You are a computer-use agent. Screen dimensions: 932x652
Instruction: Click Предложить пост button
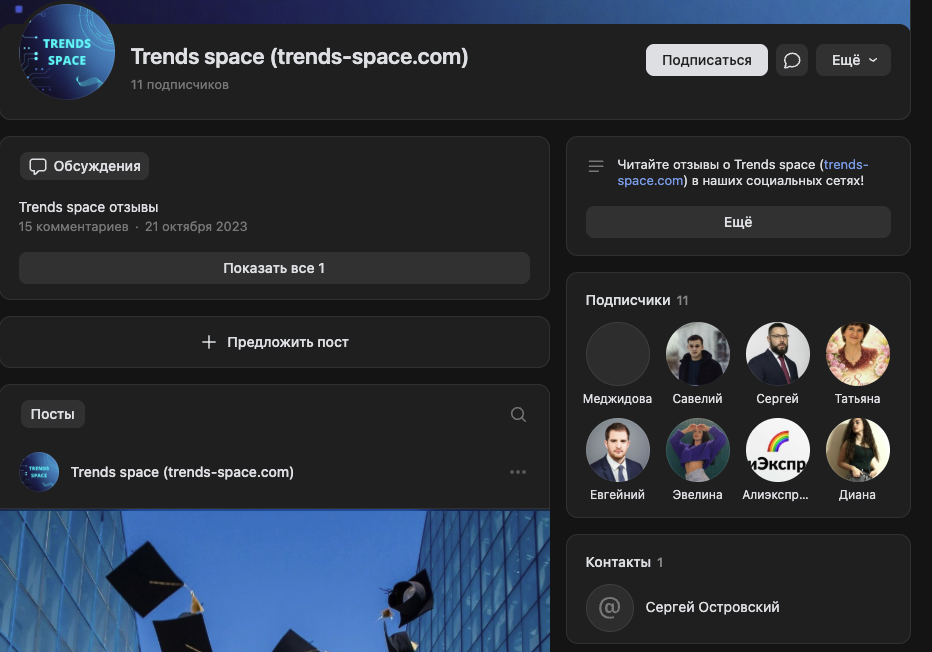(x=275, y=342)
